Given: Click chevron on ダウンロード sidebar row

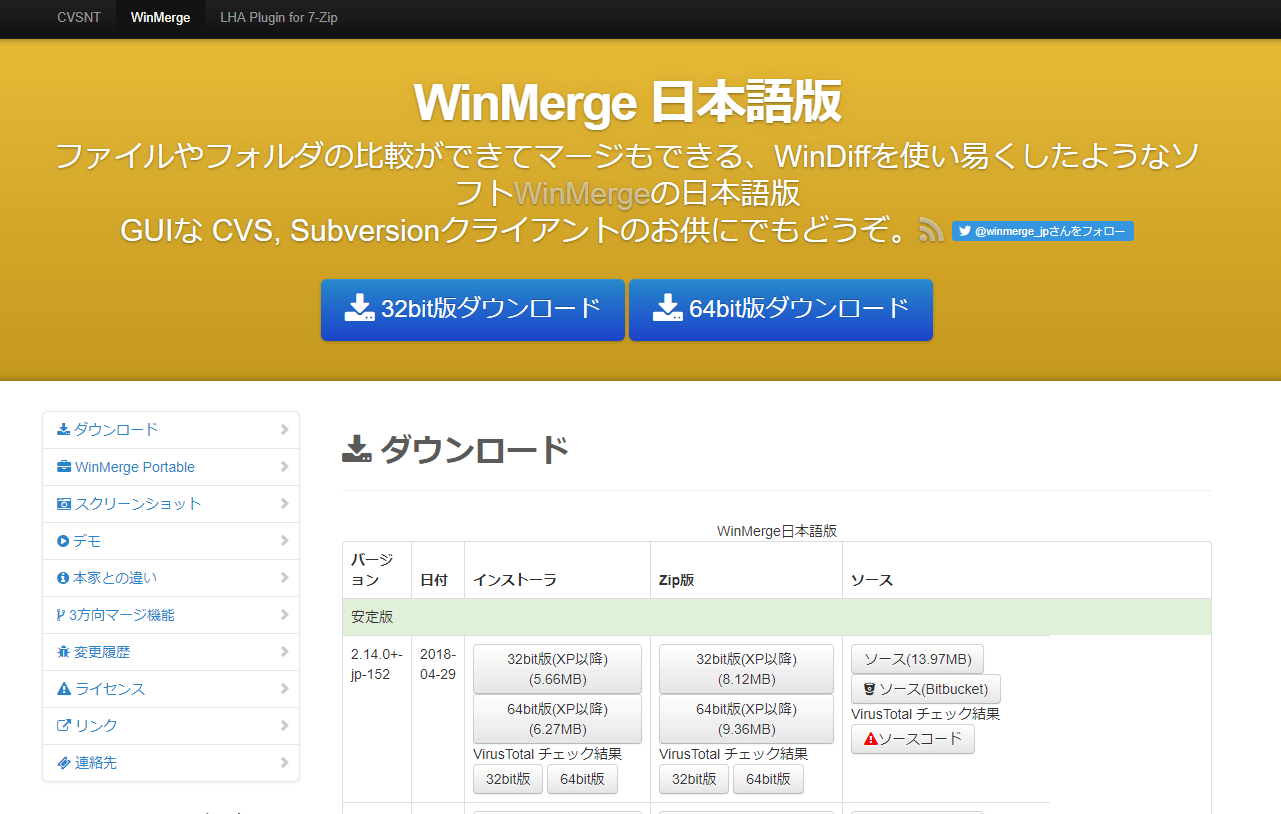Looking at the screenshot, I should [x=284, y=430].
